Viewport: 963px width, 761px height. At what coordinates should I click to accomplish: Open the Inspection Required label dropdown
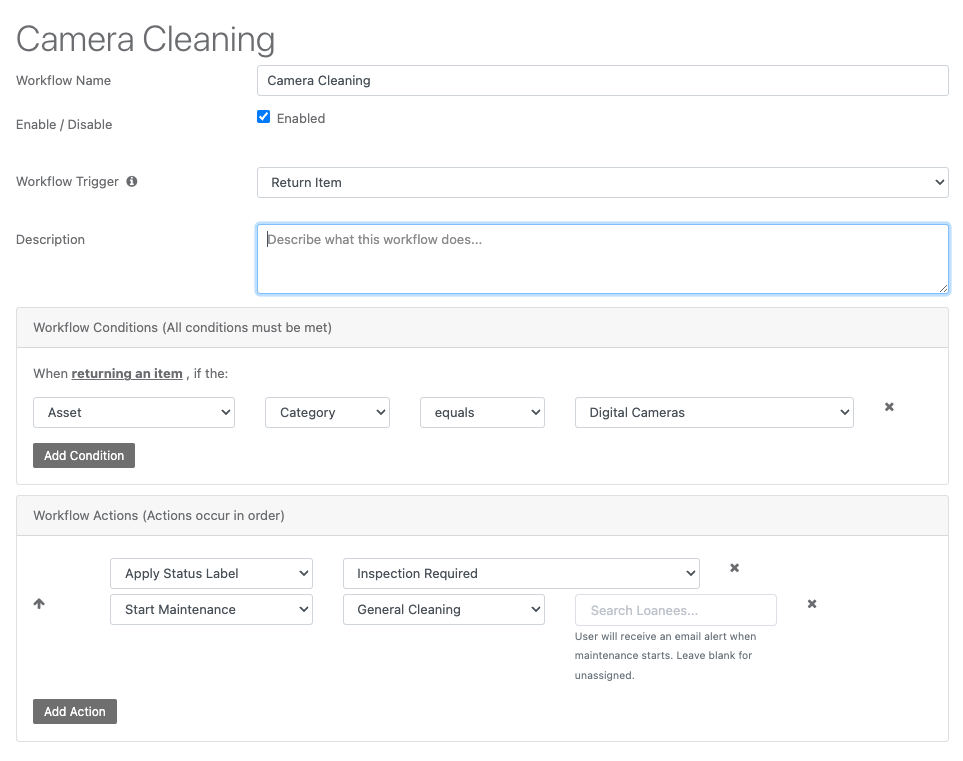521,573
